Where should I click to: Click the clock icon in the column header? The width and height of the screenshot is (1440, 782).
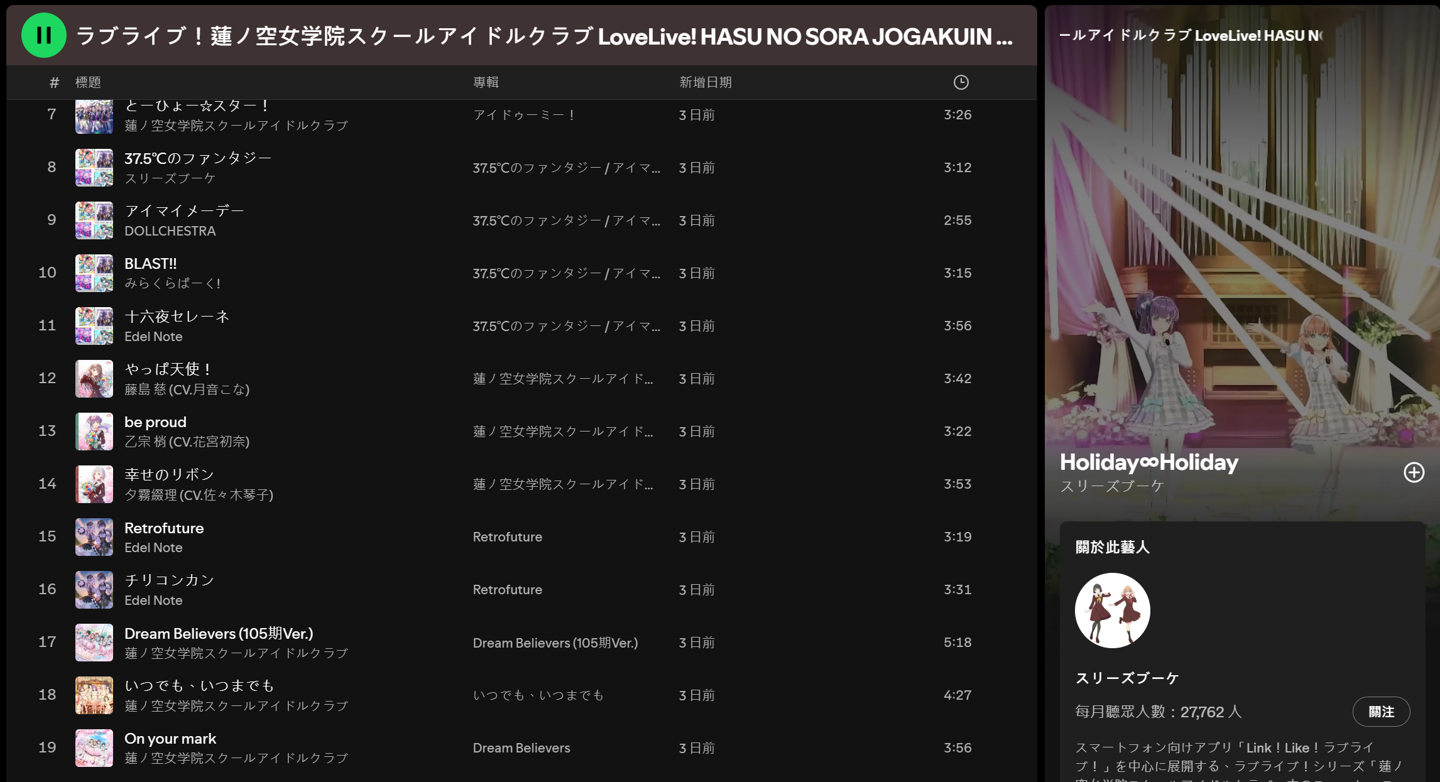point(959,82)
